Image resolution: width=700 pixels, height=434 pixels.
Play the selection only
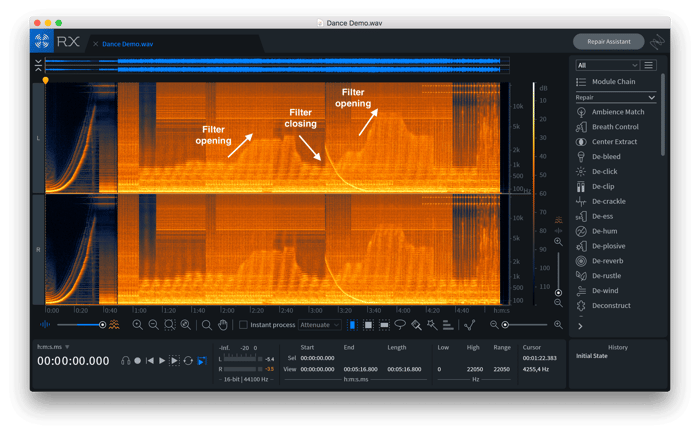tap(175, 361)
